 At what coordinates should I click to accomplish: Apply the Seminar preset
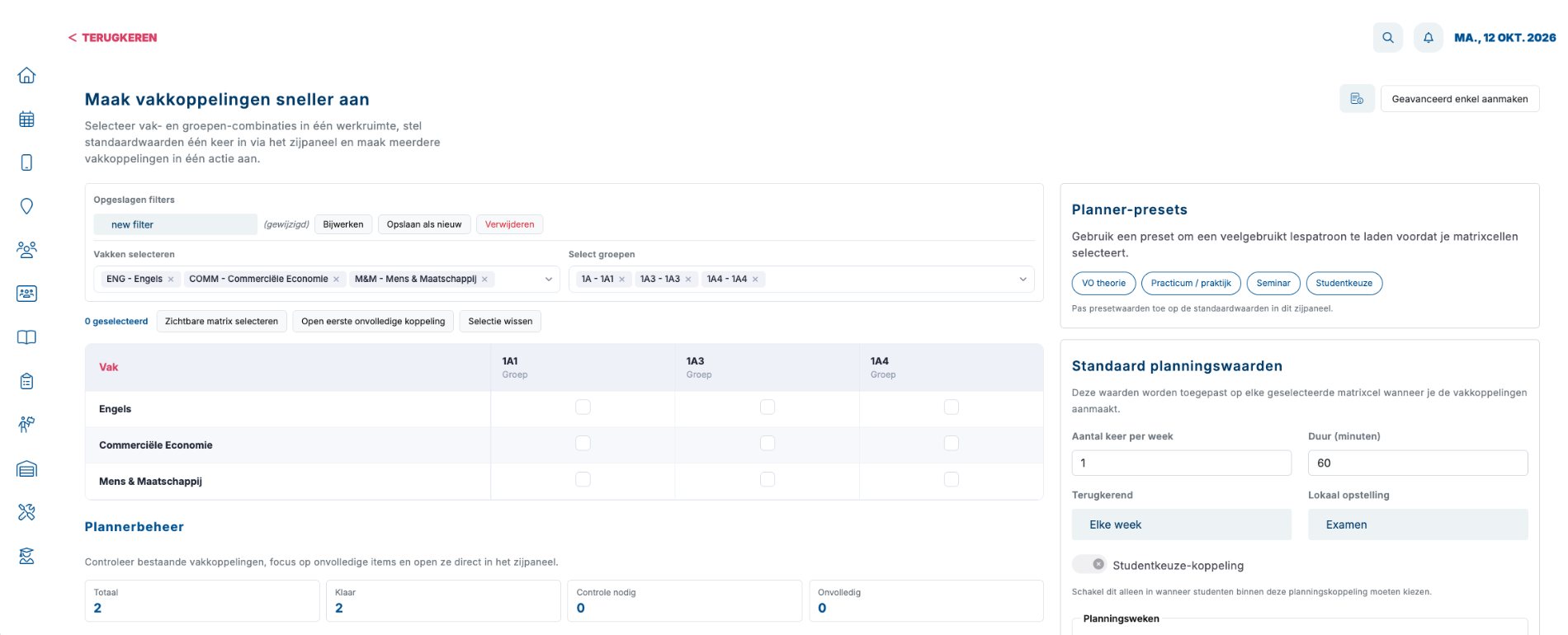[1273, 284]
